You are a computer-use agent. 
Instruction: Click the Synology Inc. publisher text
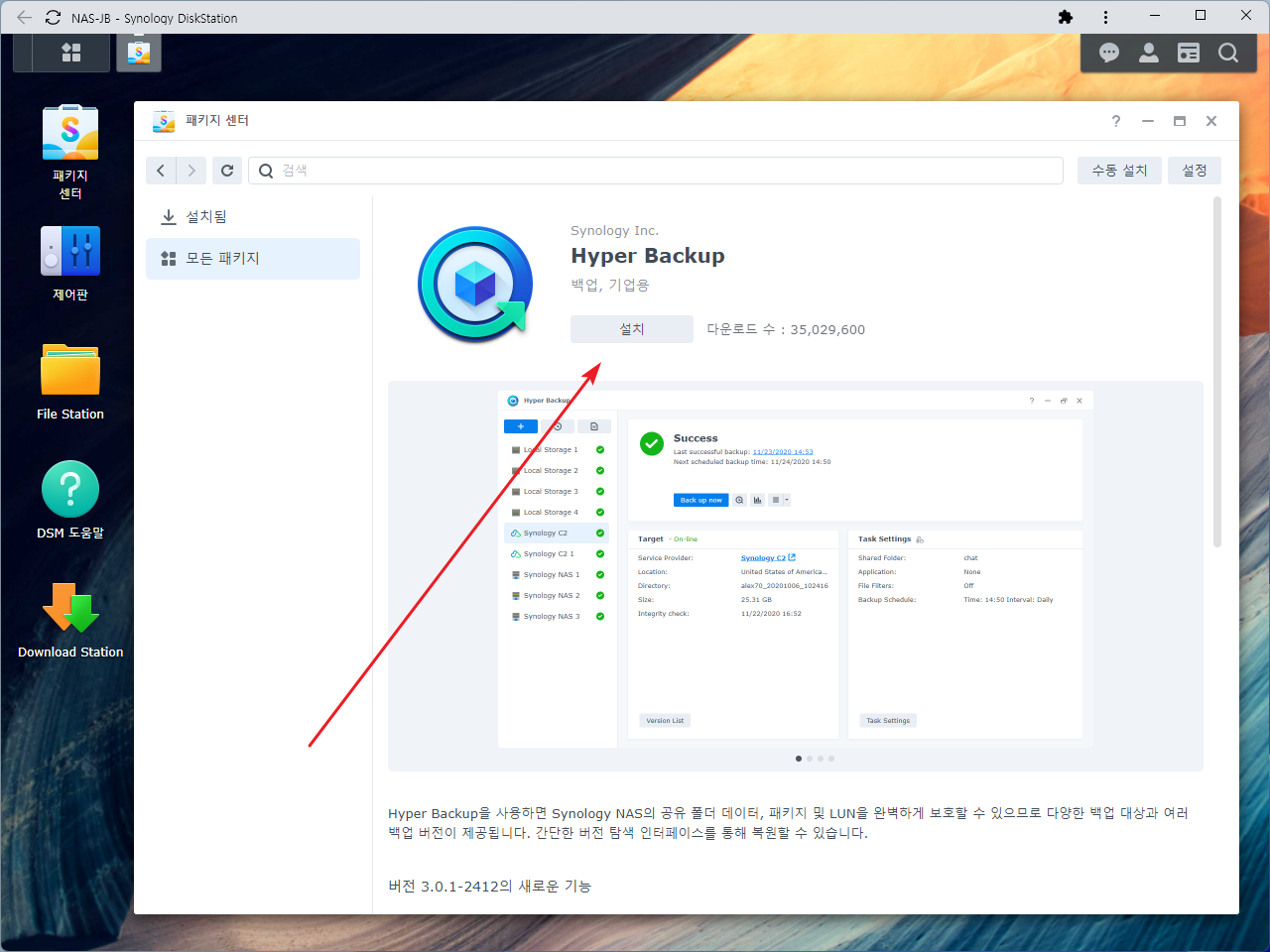click(614, 231)
